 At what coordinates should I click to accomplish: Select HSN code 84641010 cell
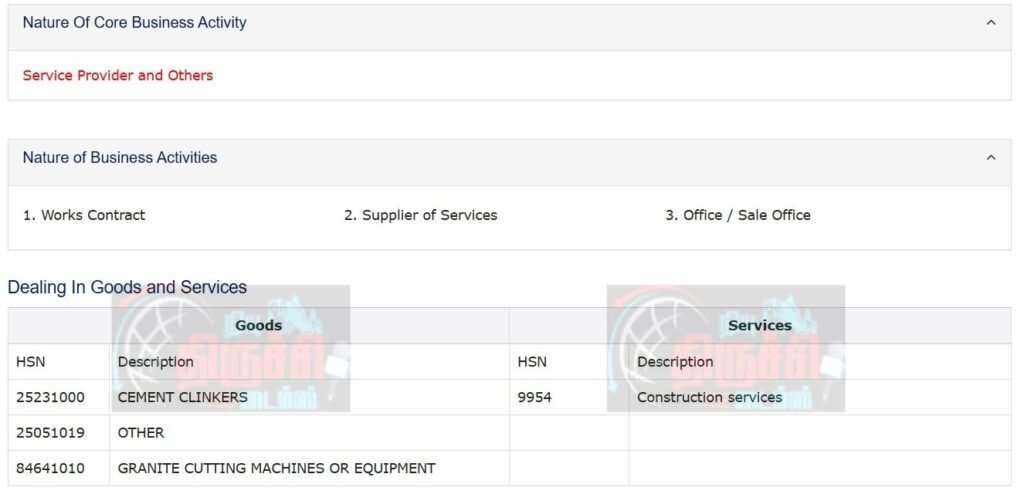click(x=50, y=468)
